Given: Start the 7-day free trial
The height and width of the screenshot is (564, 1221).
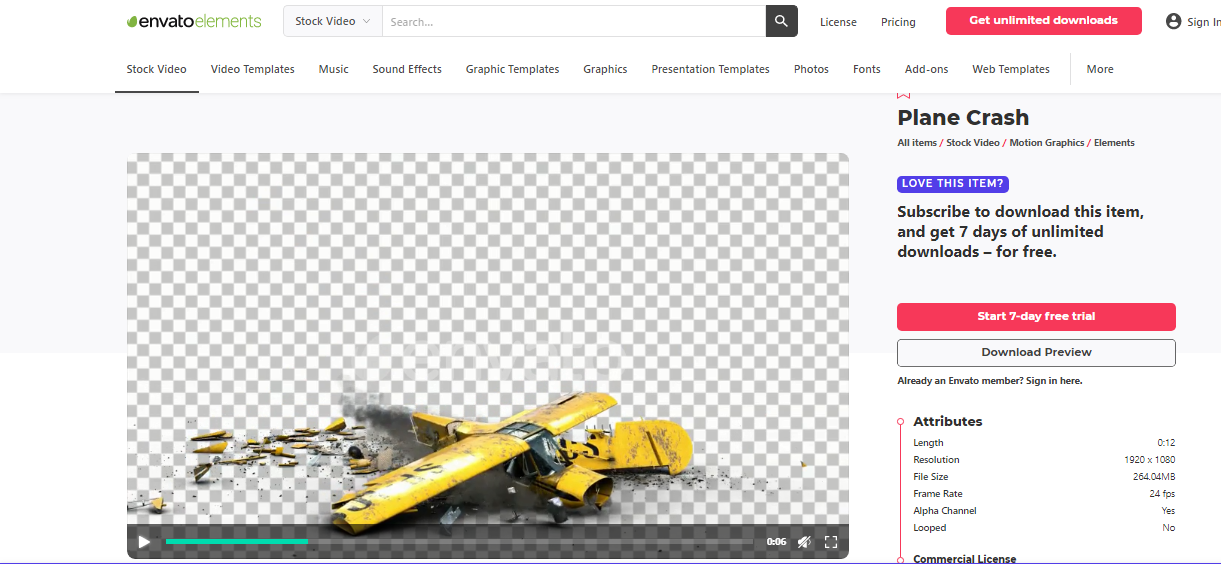Looking at the screenshot, I should coord(1036,317).
